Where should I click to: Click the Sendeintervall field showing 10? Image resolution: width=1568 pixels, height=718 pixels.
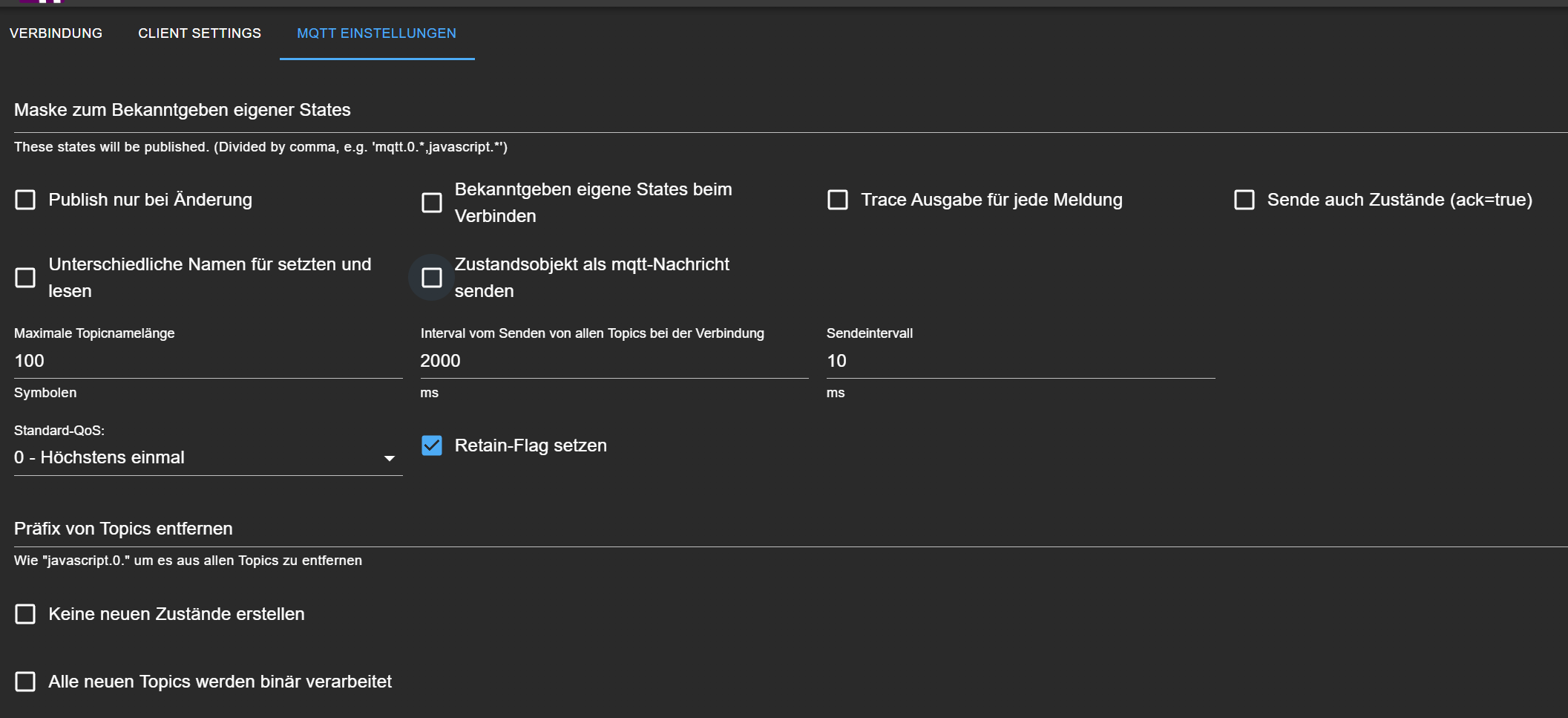tap(1020, 361)
